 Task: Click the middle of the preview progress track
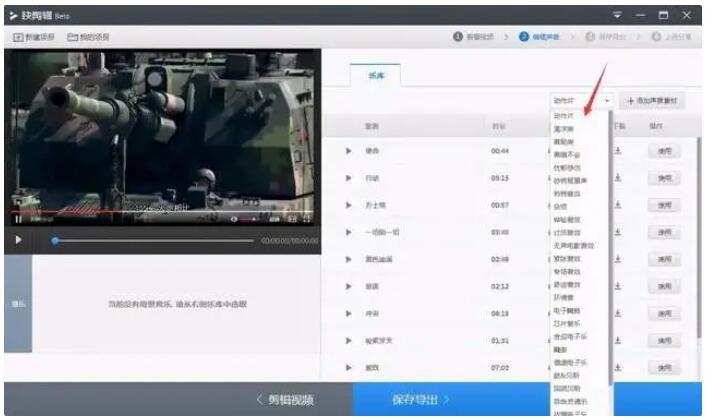pos(152,241)
